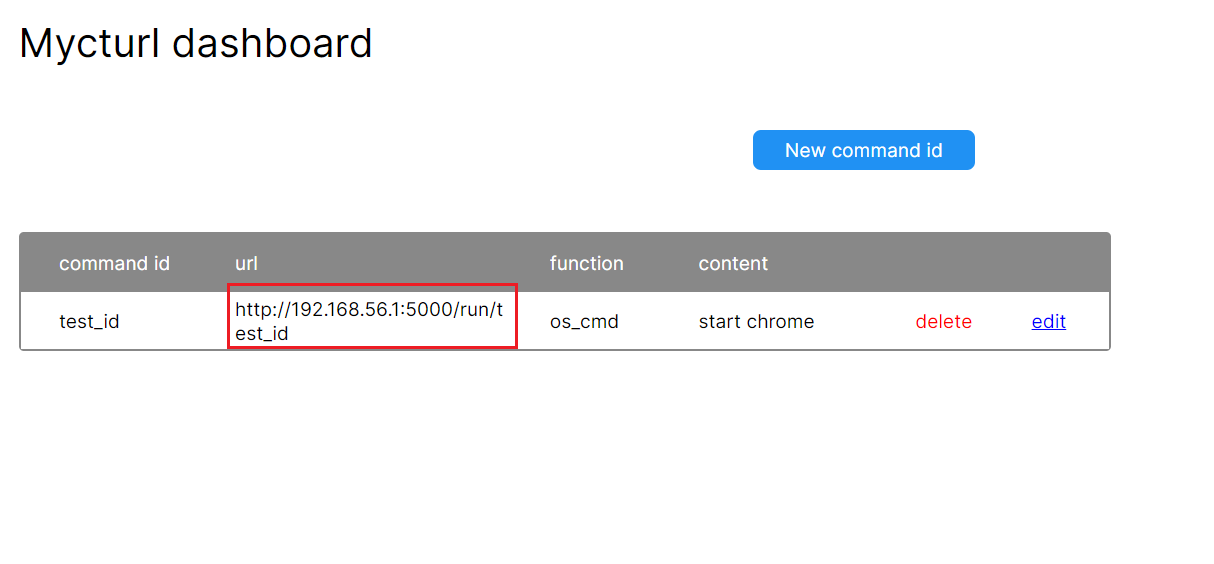1214x564 pixels.
Task: Delete the test_id command
Action: 943,321
